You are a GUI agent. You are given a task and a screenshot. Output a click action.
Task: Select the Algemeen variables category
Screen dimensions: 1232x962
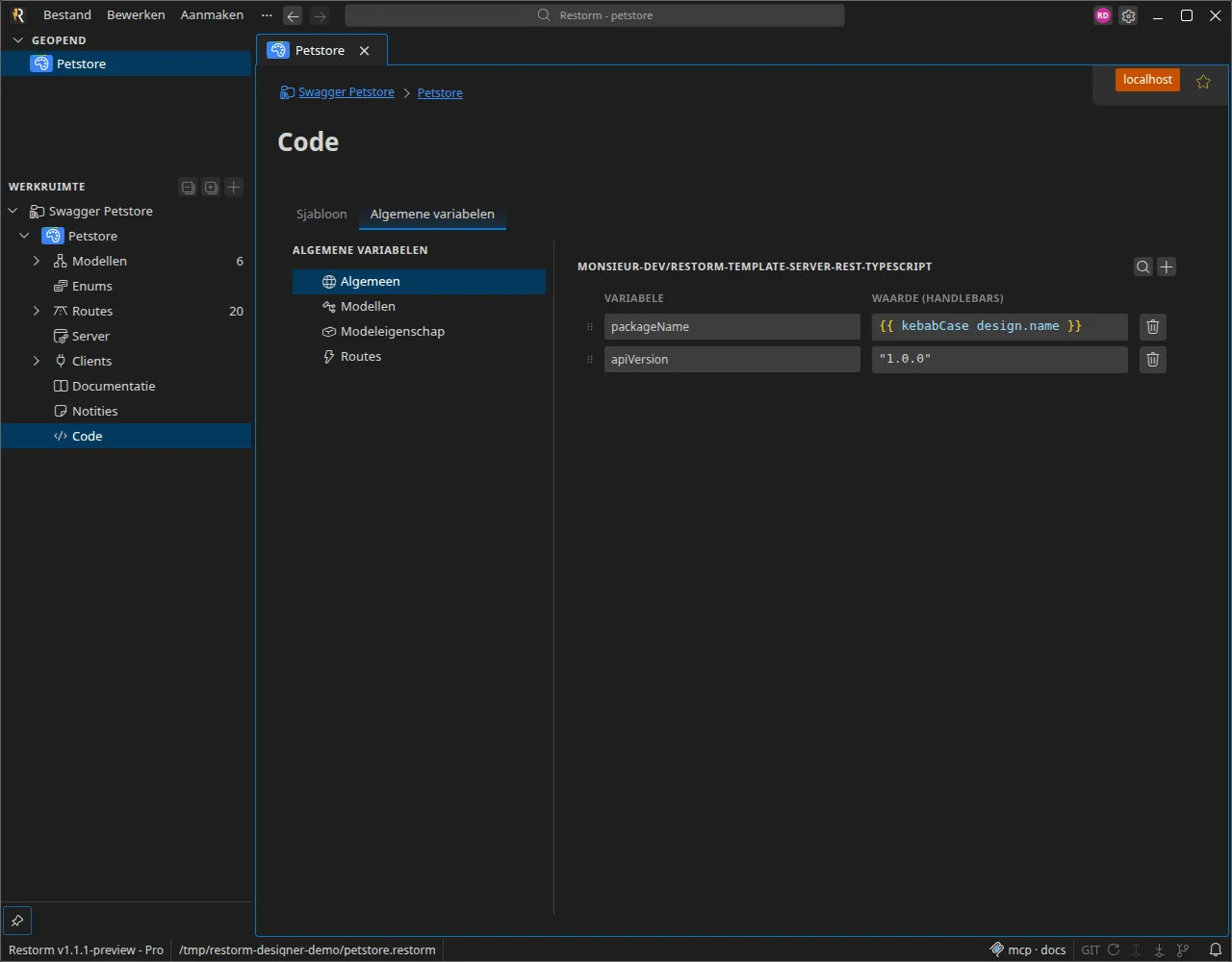click(419, 281)
